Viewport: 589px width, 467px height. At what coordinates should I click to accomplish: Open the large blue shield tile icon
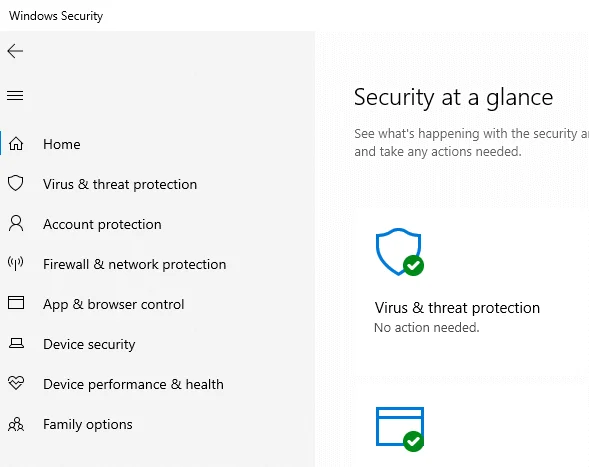pyautogui.click(x=400, y=252)
